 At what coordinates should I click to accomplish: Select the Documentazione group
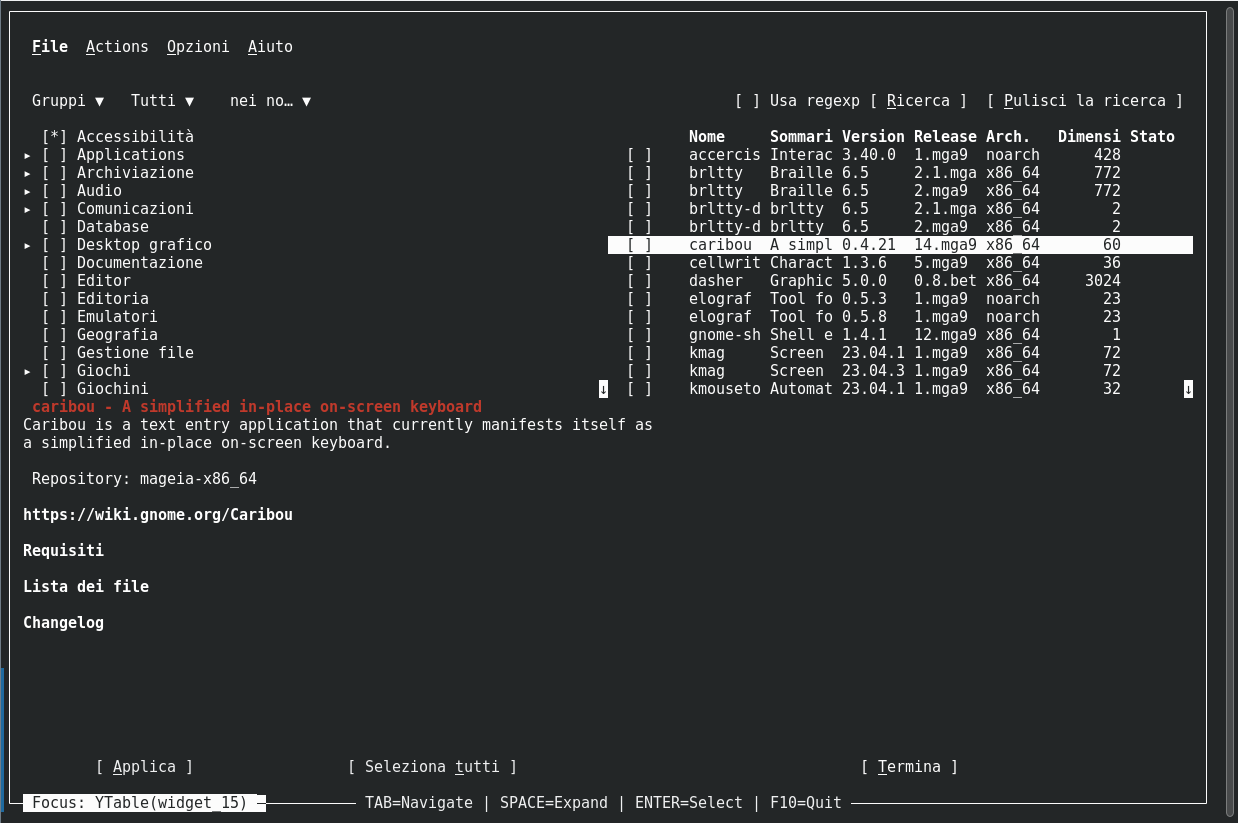[x=140, y=263]
